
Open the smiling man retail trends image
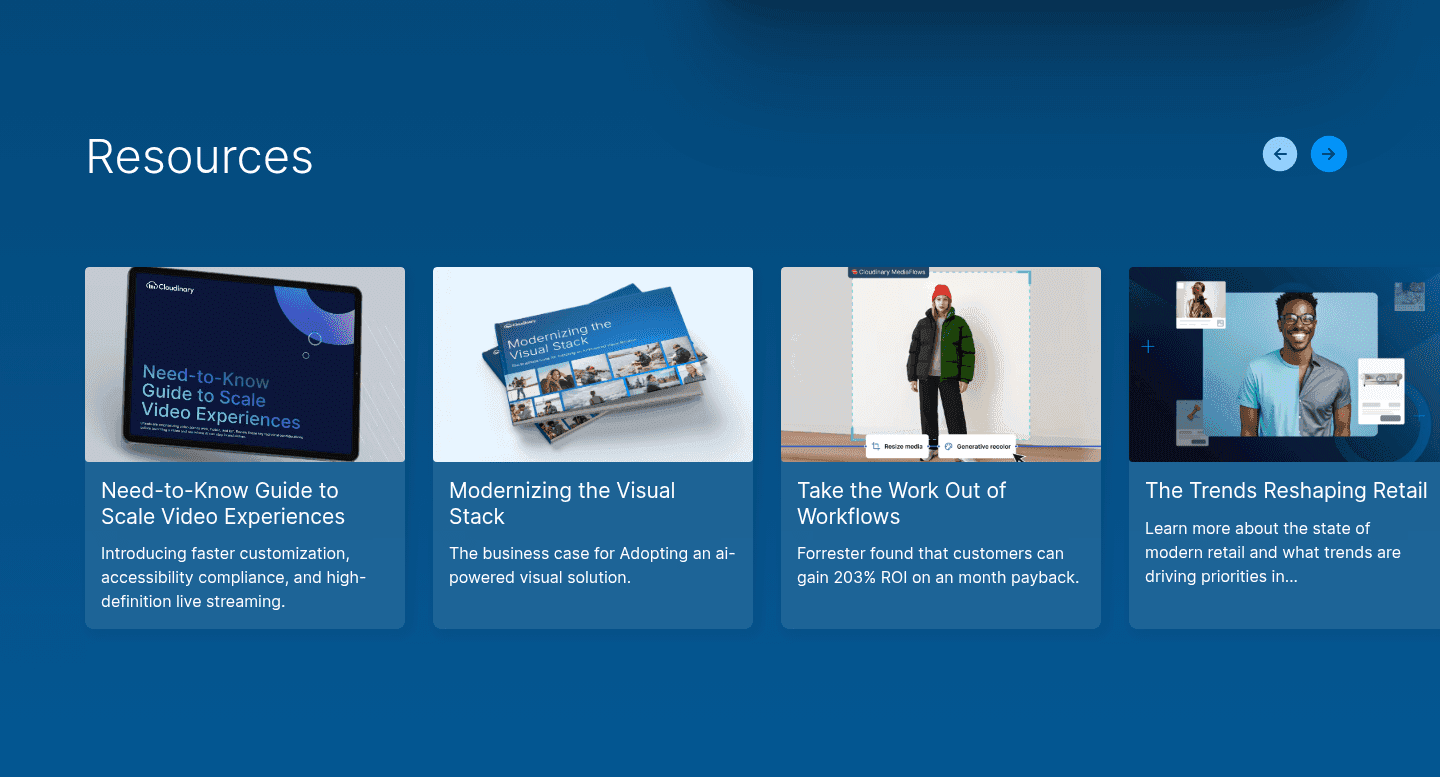pyautogui.click(x=1285, y=364)
